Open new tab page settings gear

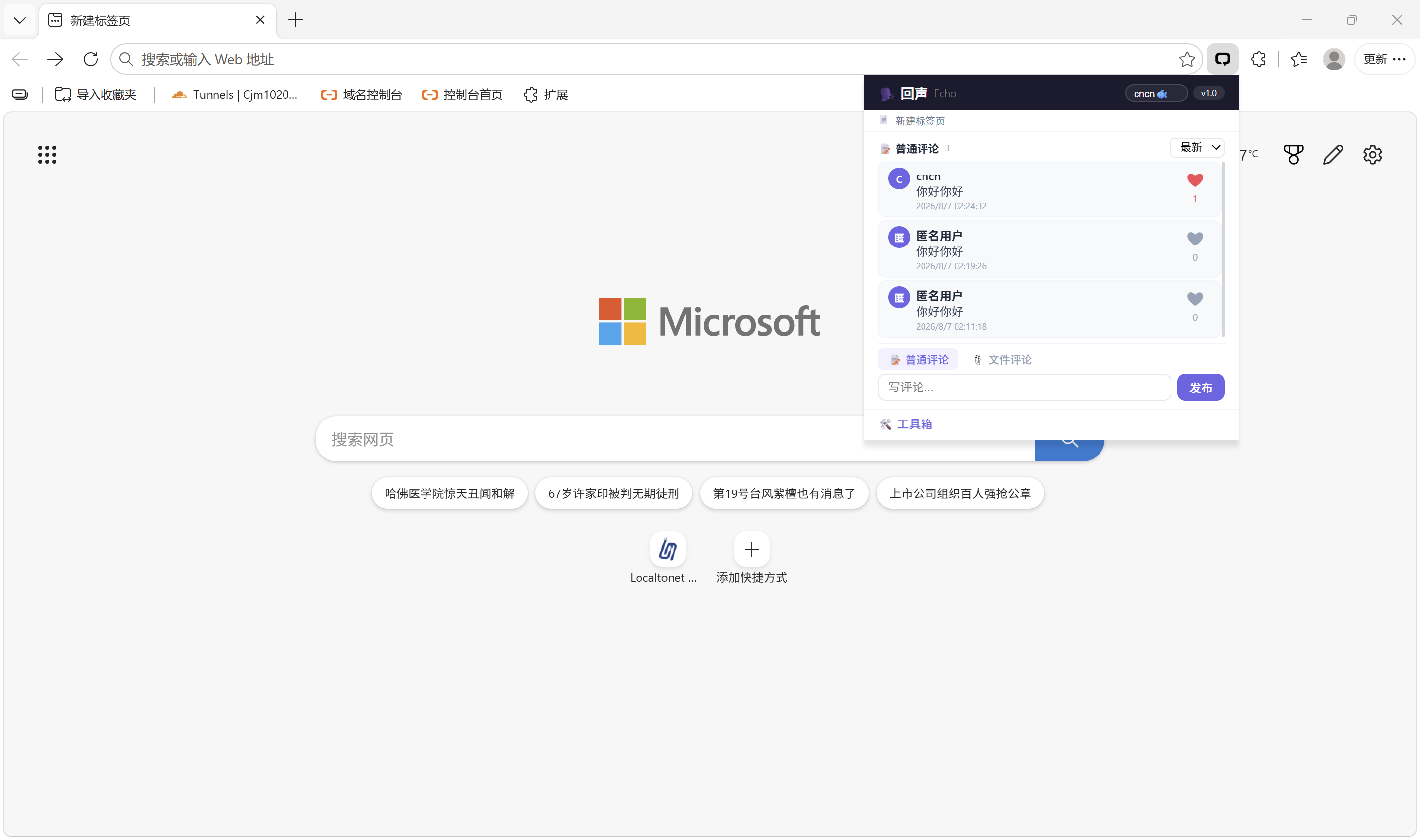tap(1373, 154)
